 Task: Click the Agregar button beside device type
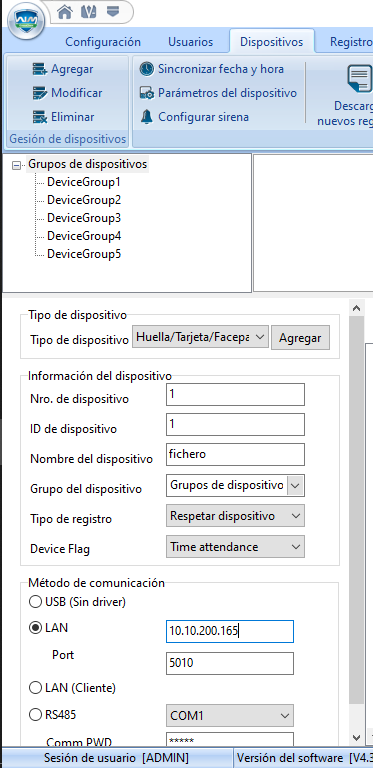pyautogui.click(x=300, y=338)
